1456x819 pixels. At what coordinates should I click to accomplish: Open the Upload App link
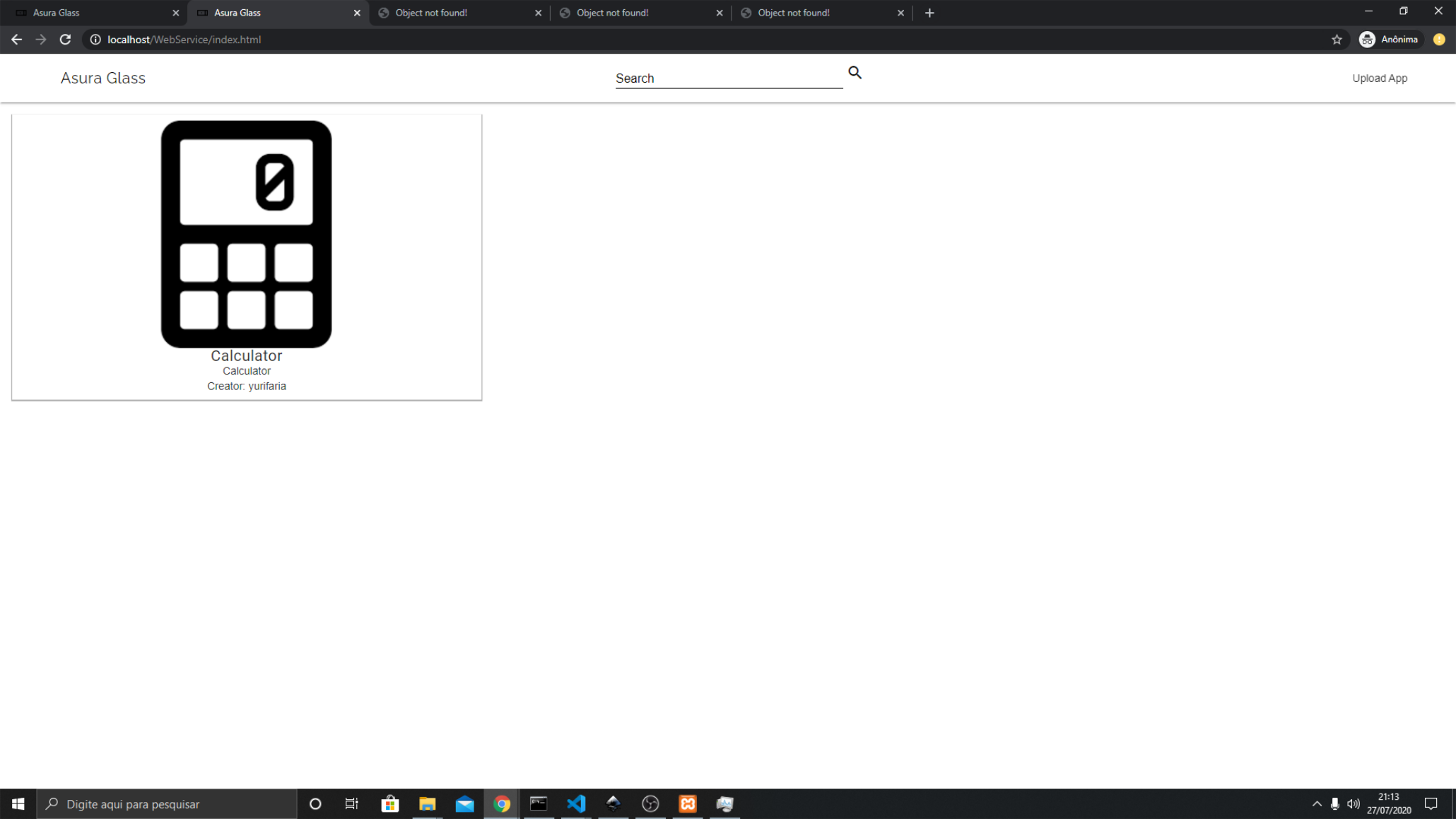coord(1379,78)
